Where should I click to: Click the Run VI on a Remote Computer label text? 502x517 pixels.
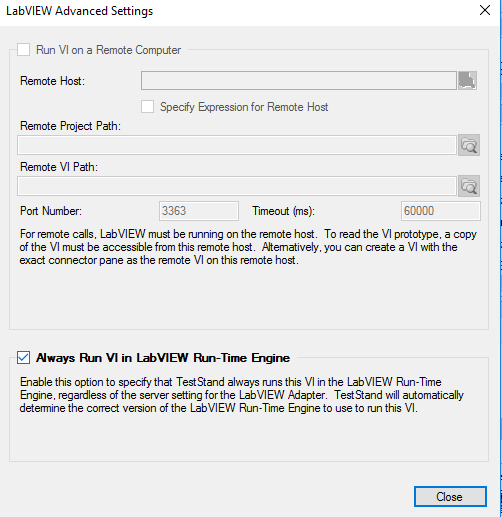click(108, 50)
